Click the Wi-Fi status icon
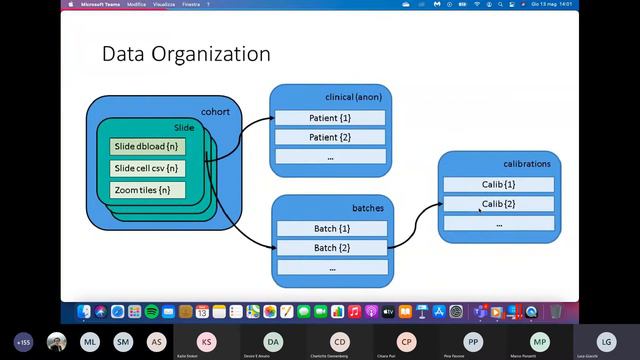Screen dimensions: 640x360 [476, 4]
